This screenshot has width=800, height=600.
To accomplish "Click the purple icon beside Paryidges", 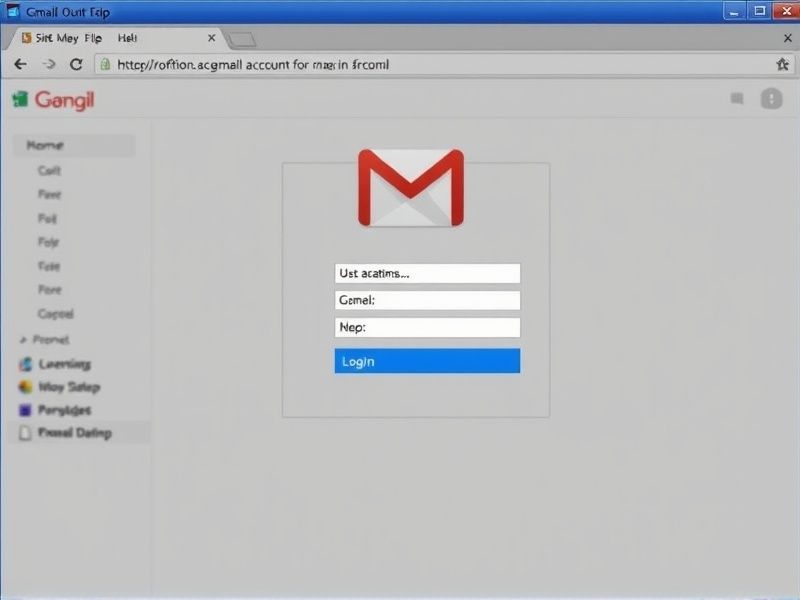I will point(25,410).
